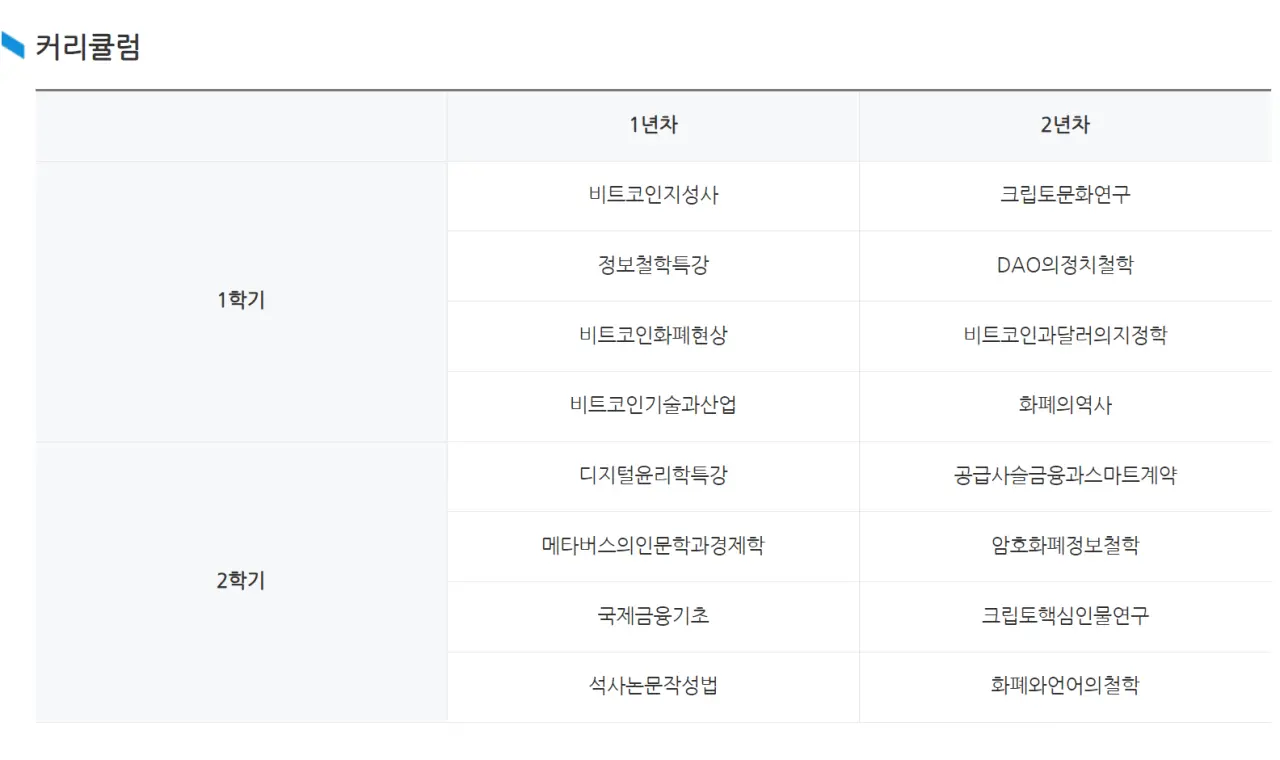The image size is (1280, 760).
Task: Select the 석사논문작성법 course cell
Action: click(653, 685)
